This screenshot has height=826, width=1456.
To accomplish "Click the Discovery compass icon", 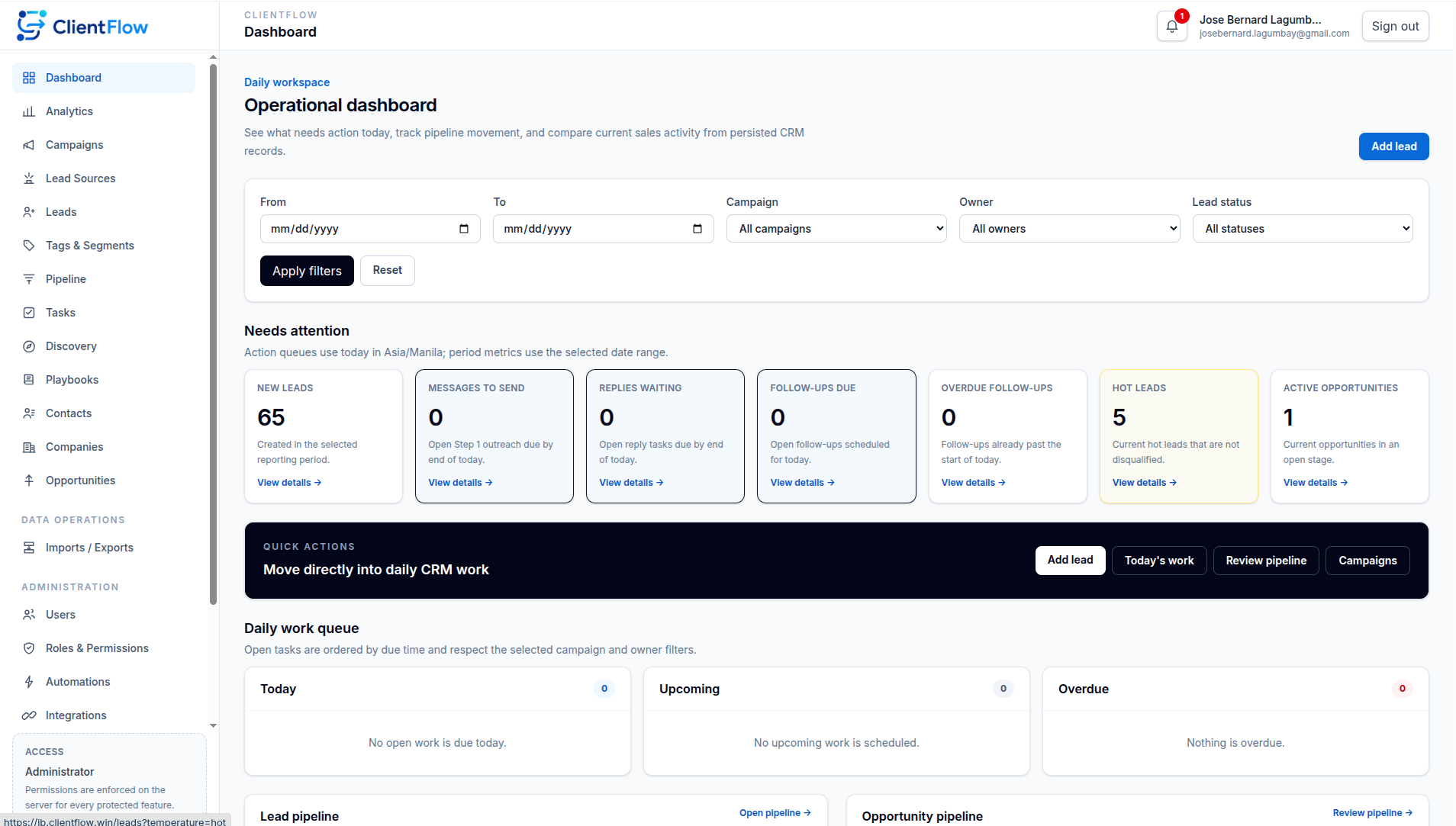I will (x=29, y=346).
